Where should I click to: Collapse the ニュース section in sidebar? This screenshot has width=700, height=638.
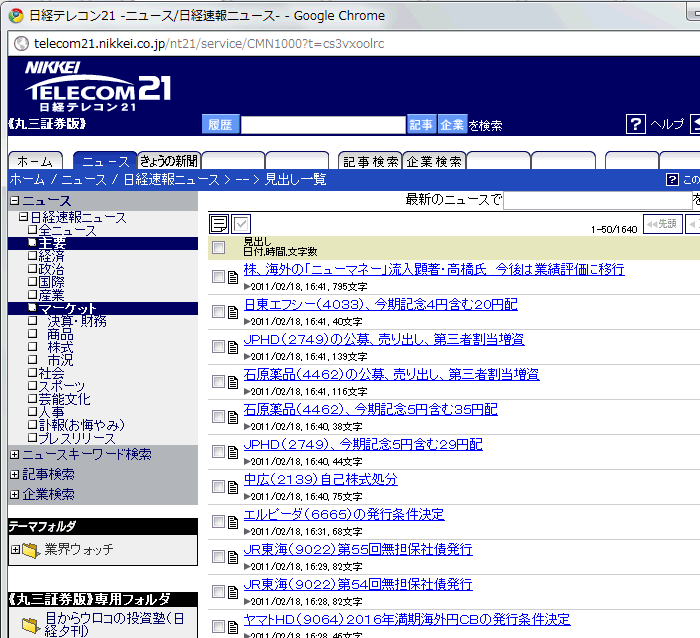pyautogui.click(x=15, y=201)
